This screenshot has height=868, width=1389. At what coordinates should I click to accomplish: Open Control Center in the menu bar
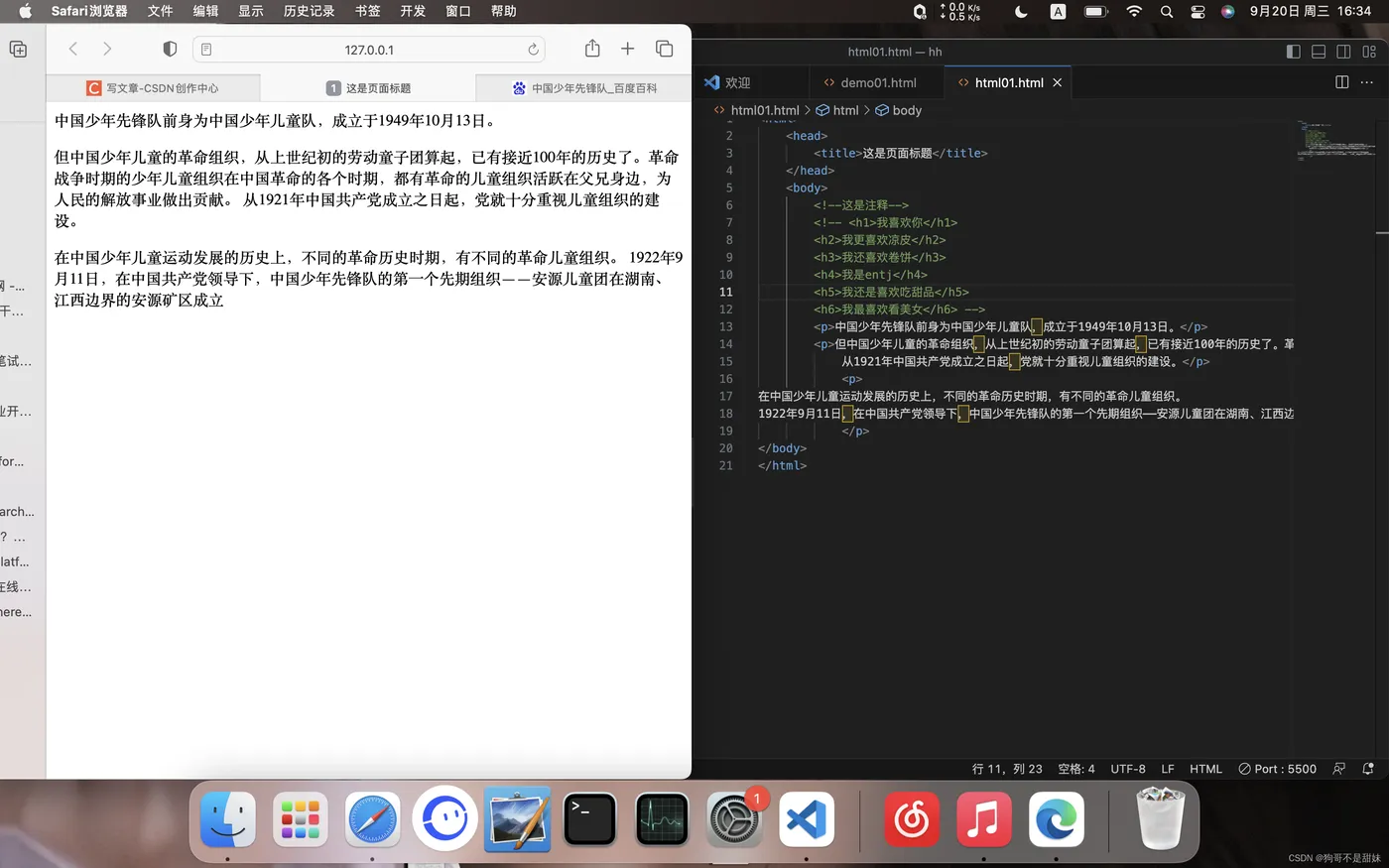[1198, 11]
